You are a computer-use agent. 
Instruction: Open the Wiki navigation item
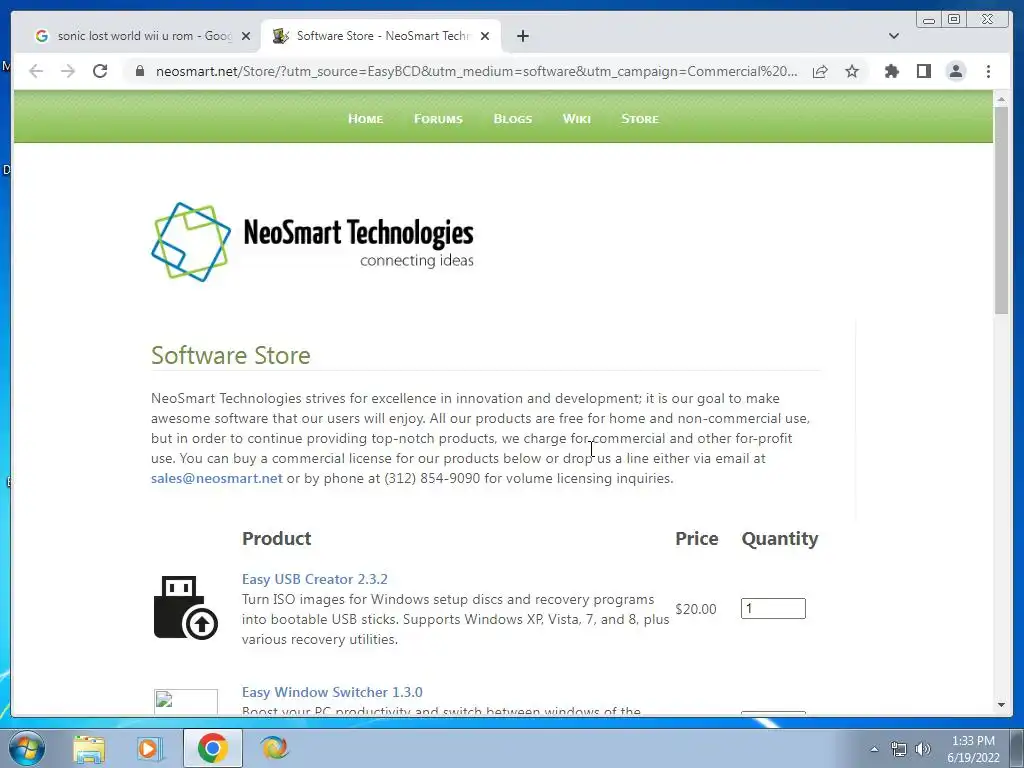click(x=577, y=119)
